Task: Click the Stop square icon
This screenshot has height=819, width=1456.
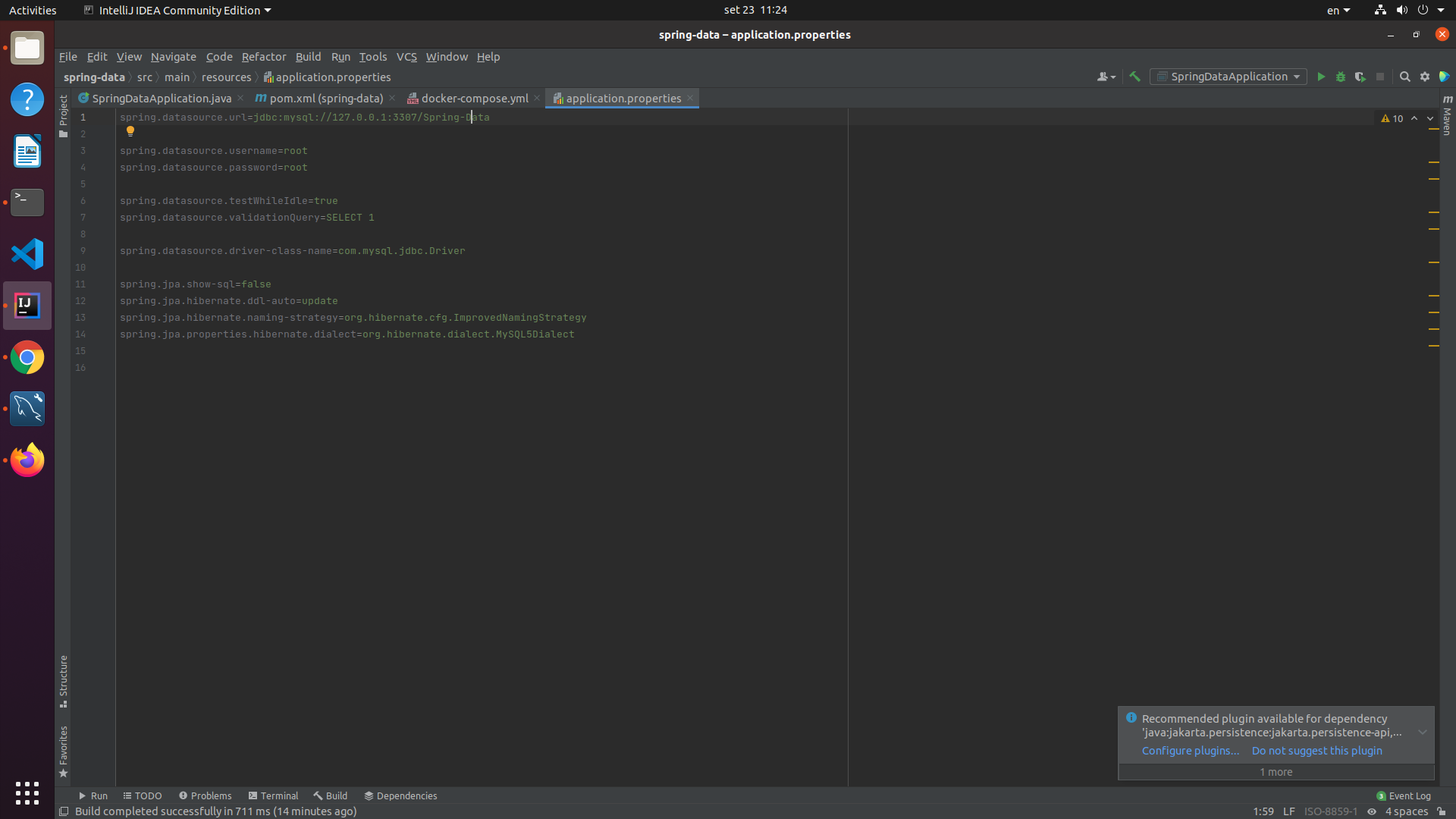Action: [1380, 77]
